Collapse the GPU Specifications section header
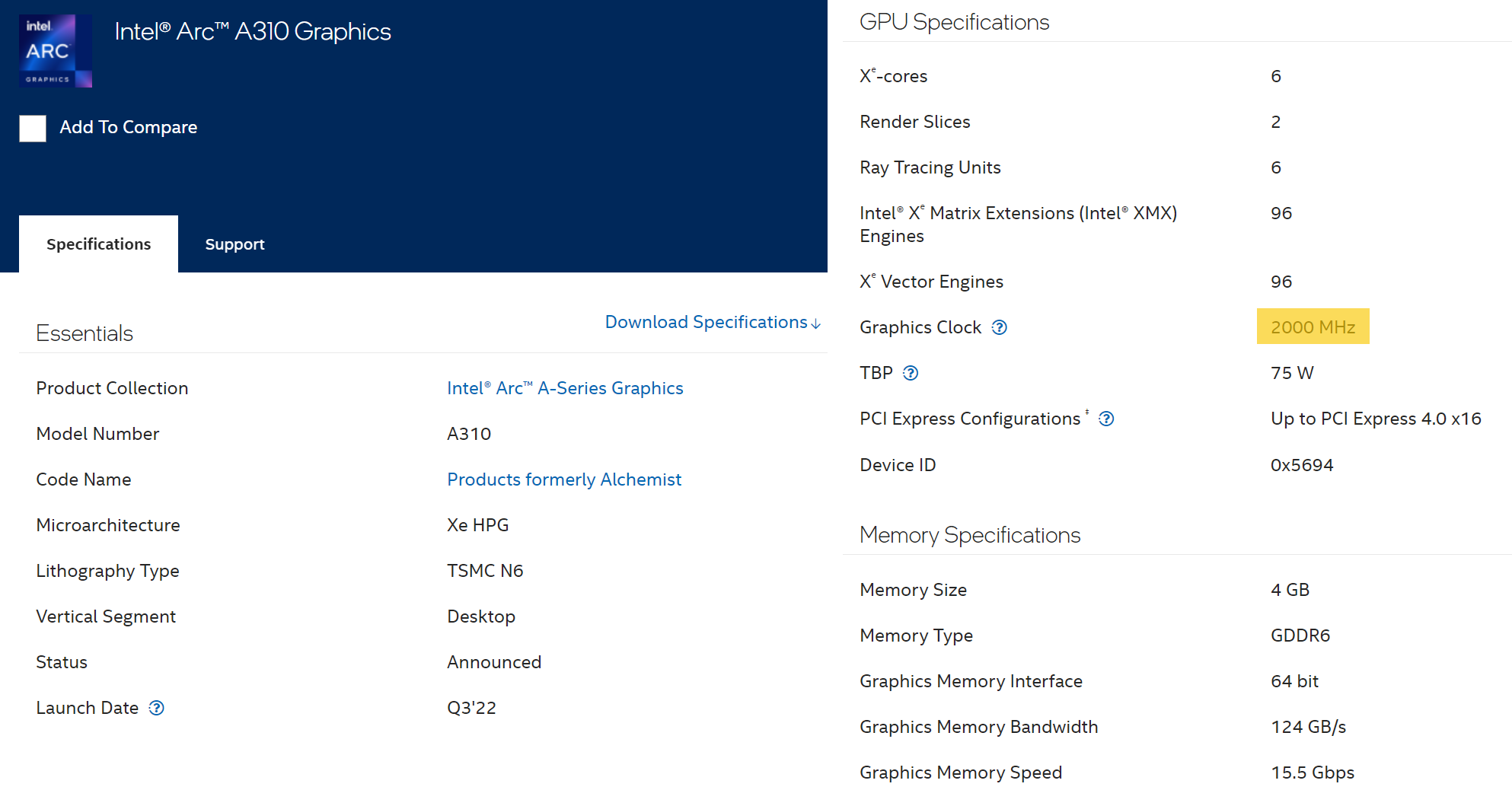This screenshot has width=1512, height=806. pos(954,22)
